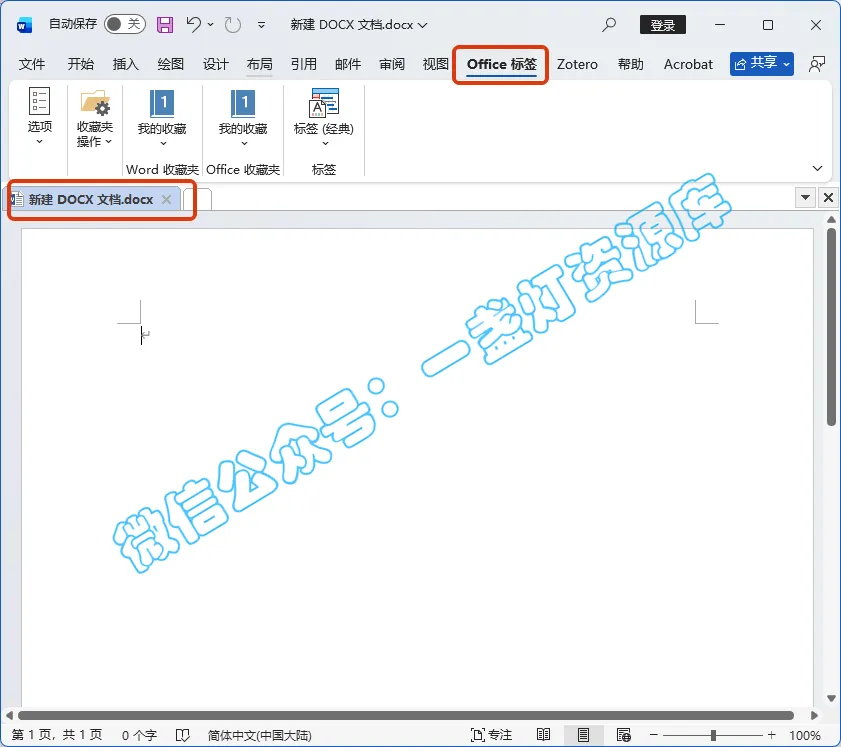The width and height of the screenshot is (841, 747).
Task: Click the new blank tab button
Action: point(197,199)
